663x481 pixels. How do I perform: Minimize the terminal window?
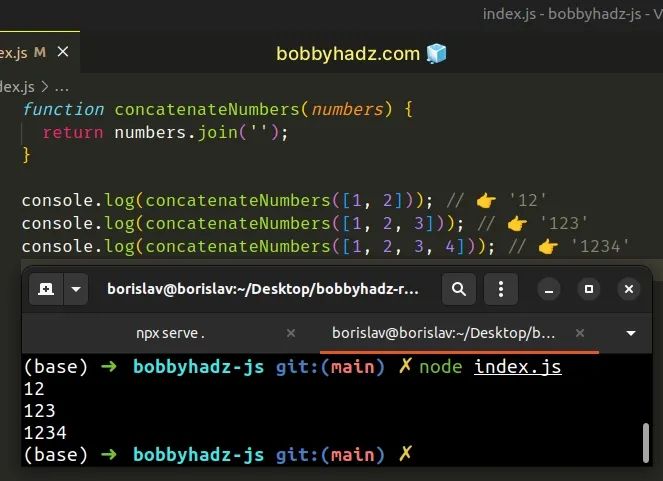tap(549, 290)
